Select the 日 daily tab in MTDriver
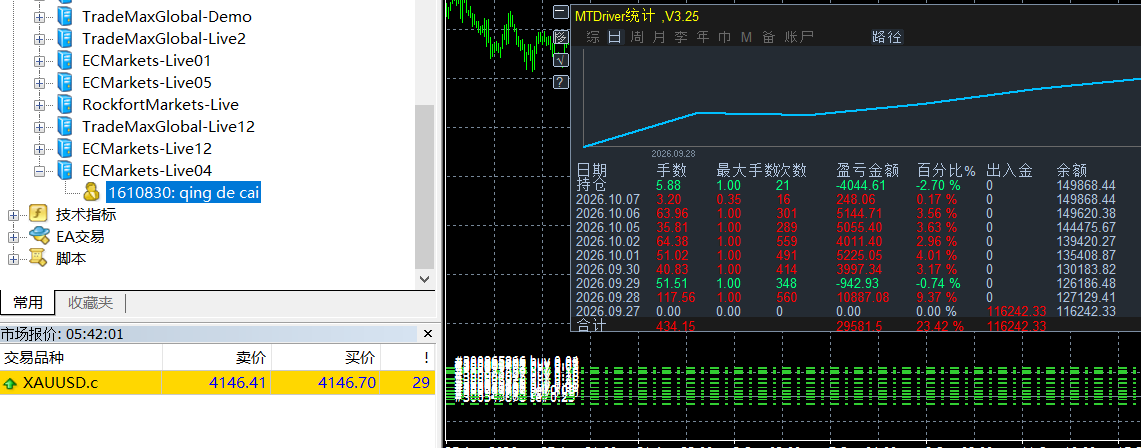1141x448 pixels. (615, 36)
